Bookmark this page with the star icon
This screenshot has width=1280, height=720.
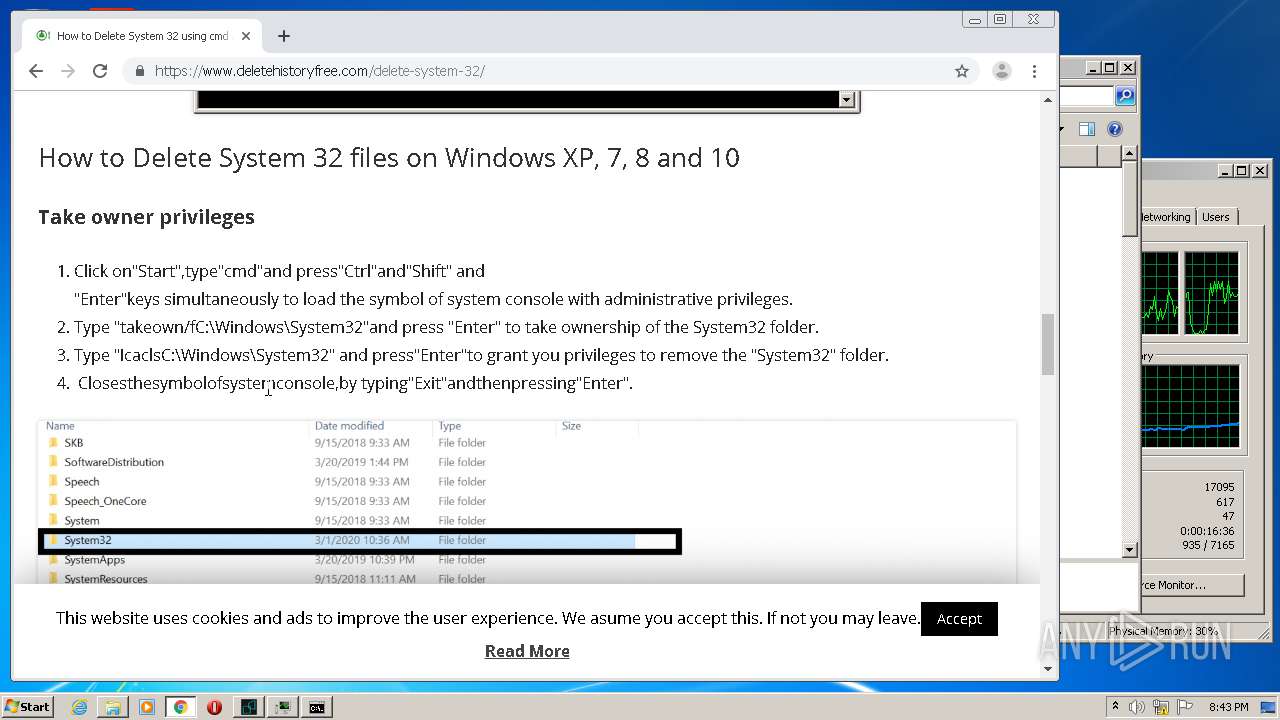[962, 71]
